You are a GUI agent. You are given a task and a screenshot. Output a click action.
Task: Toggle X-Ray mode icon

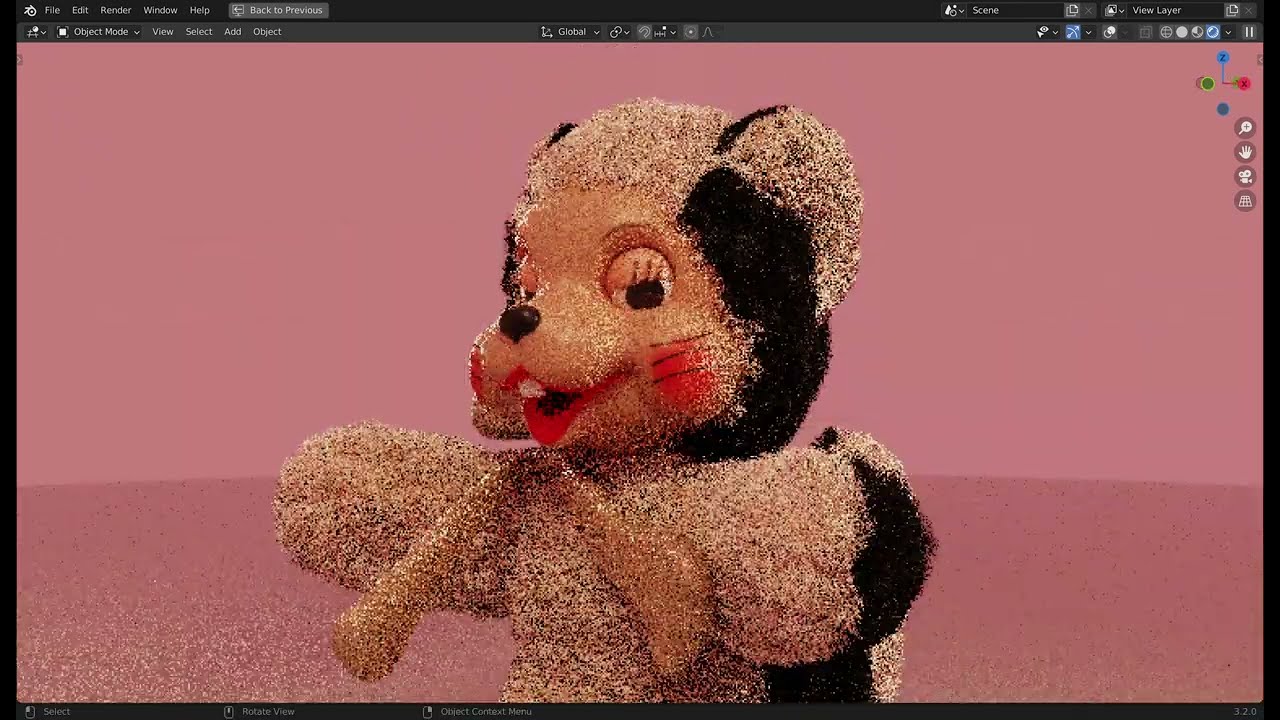1146,32
